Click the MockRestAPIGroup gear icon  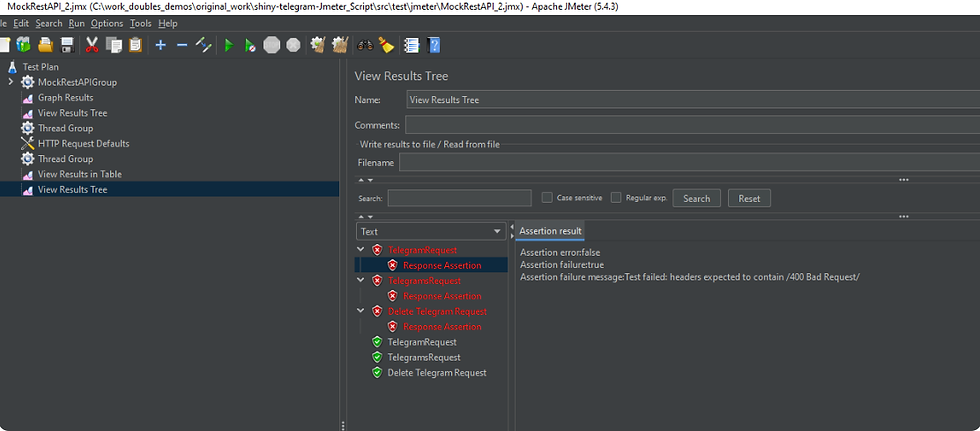point(28,82)
